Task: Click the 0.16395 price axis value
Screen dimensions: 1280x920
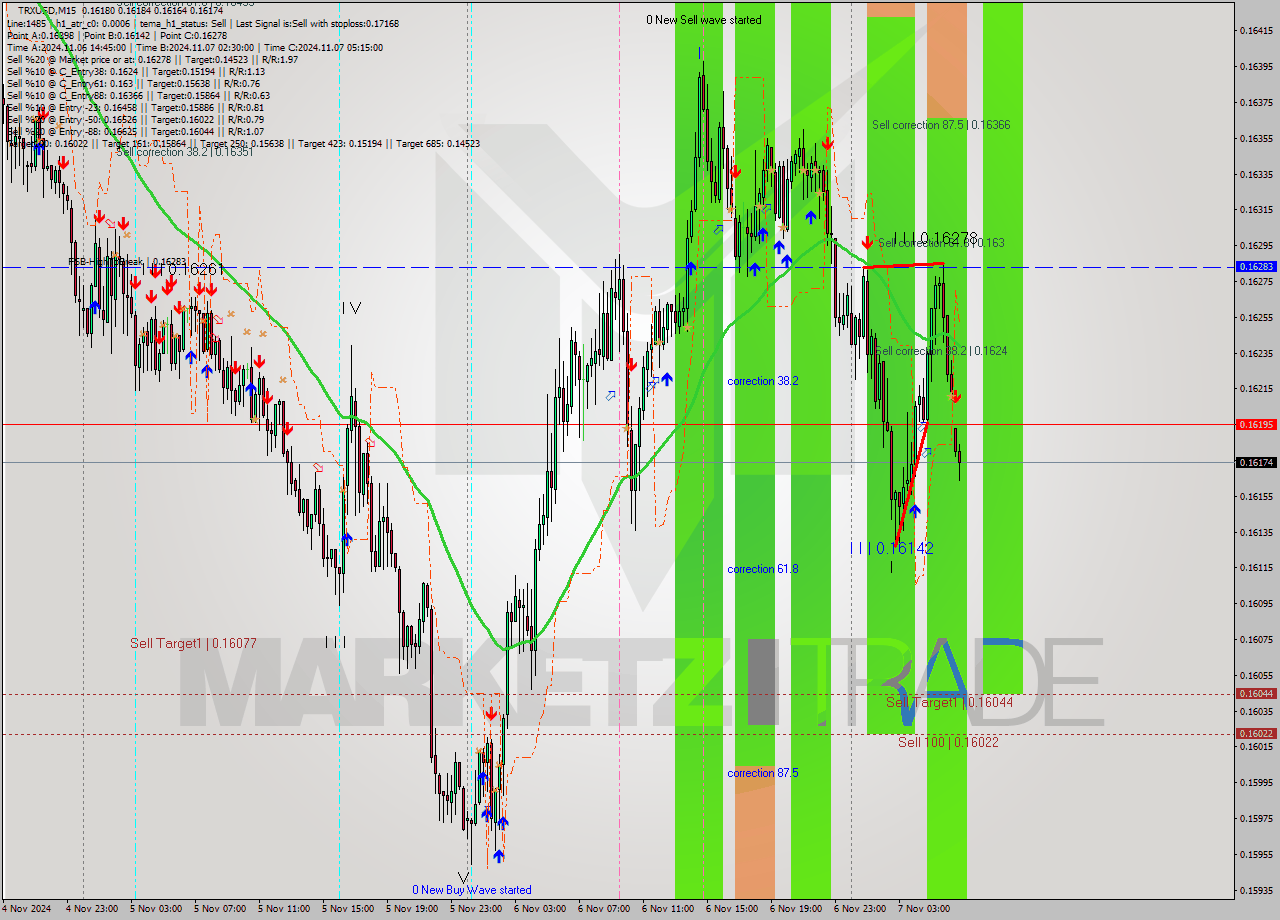Action: tap(1256, 66)
